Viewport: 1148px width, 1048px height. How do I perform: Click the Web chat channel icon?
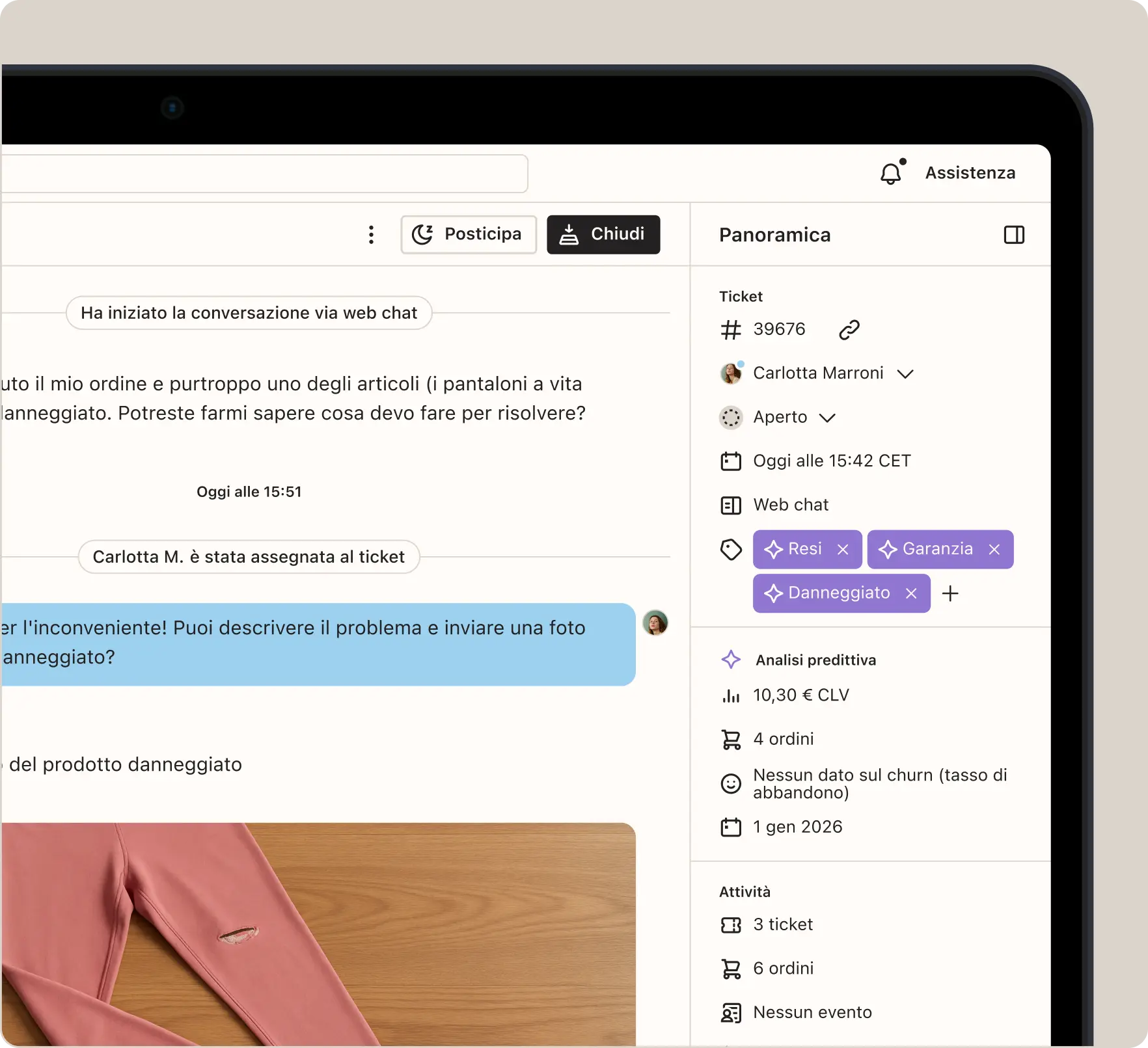[731, 505]
